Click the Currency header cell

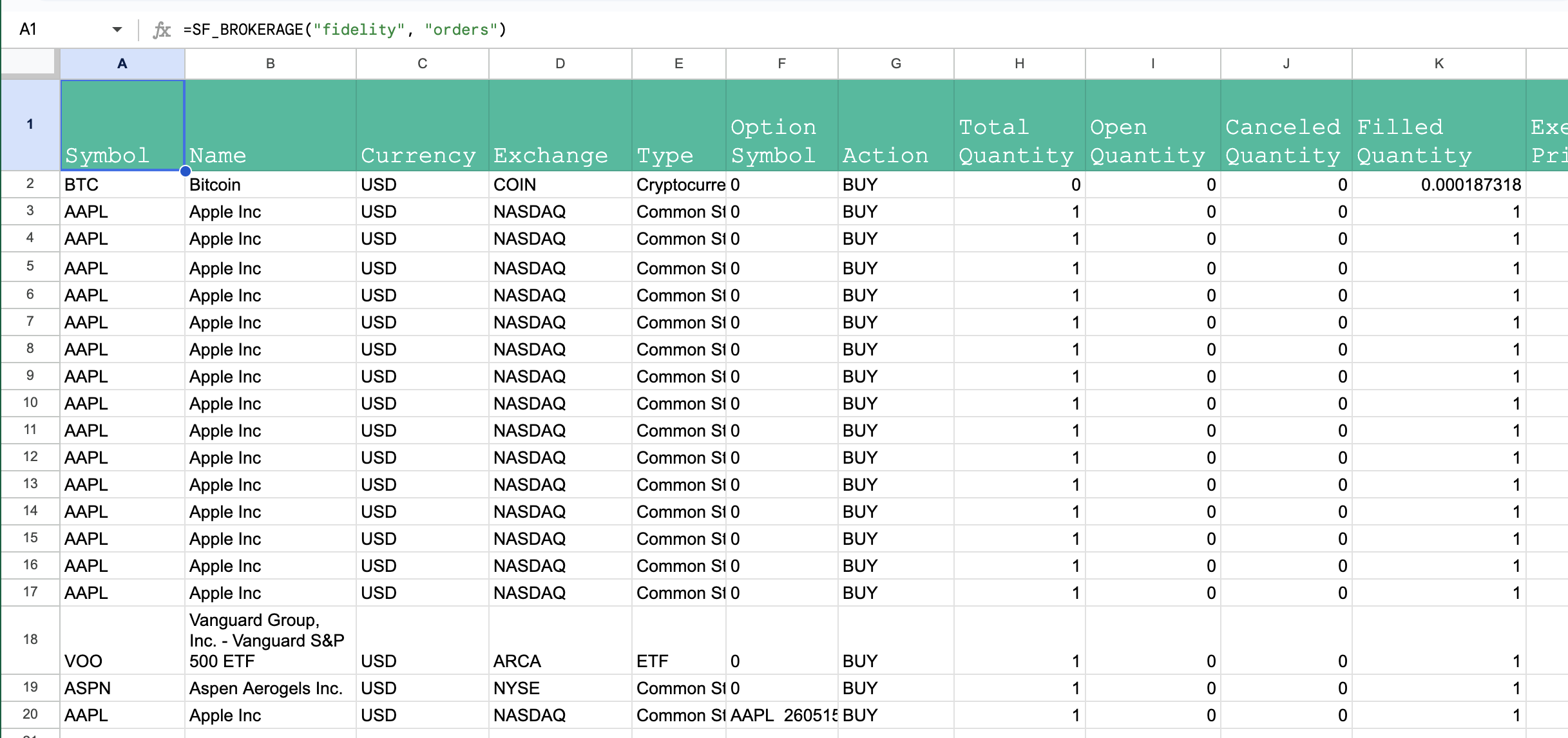click(x=423, y=125)
